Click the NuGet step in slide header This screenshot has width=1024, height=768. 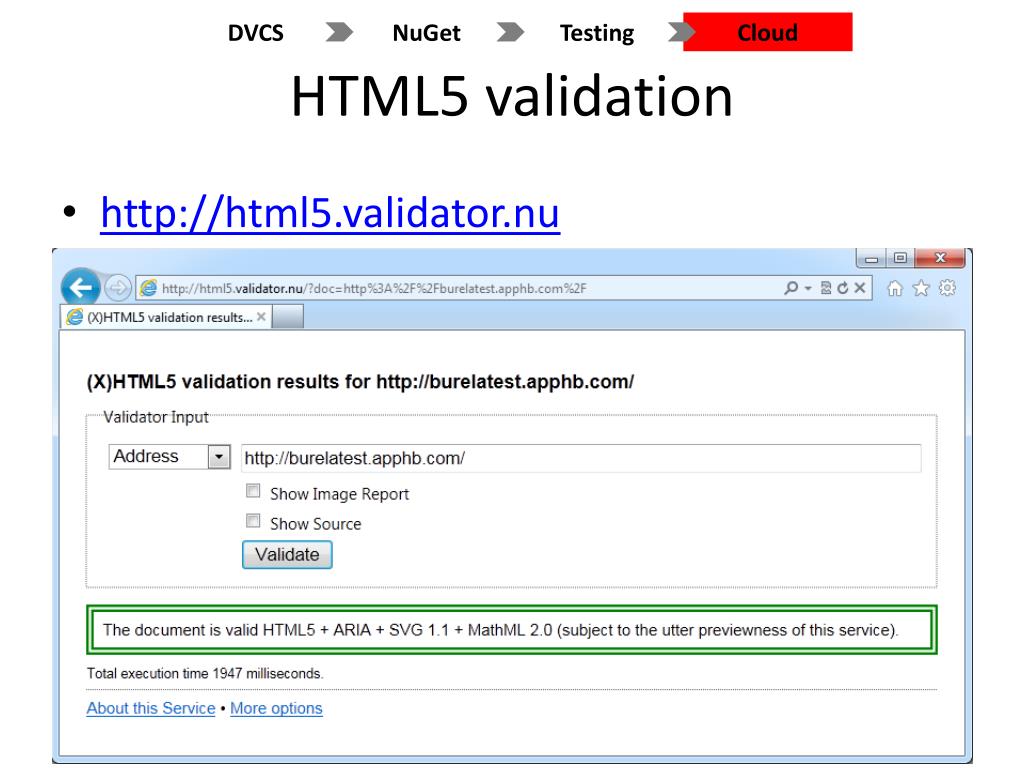coord(426,33)
